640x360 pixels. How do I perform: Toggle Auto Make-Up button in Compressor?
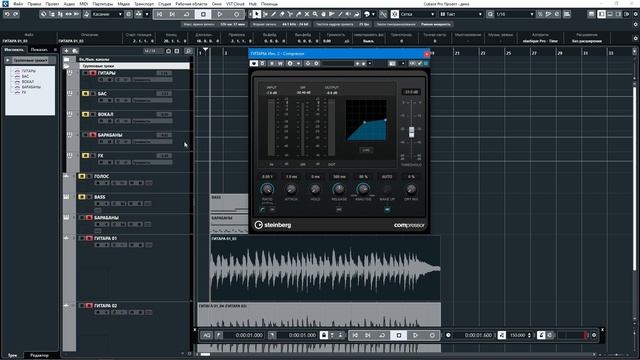click(387, 209)
